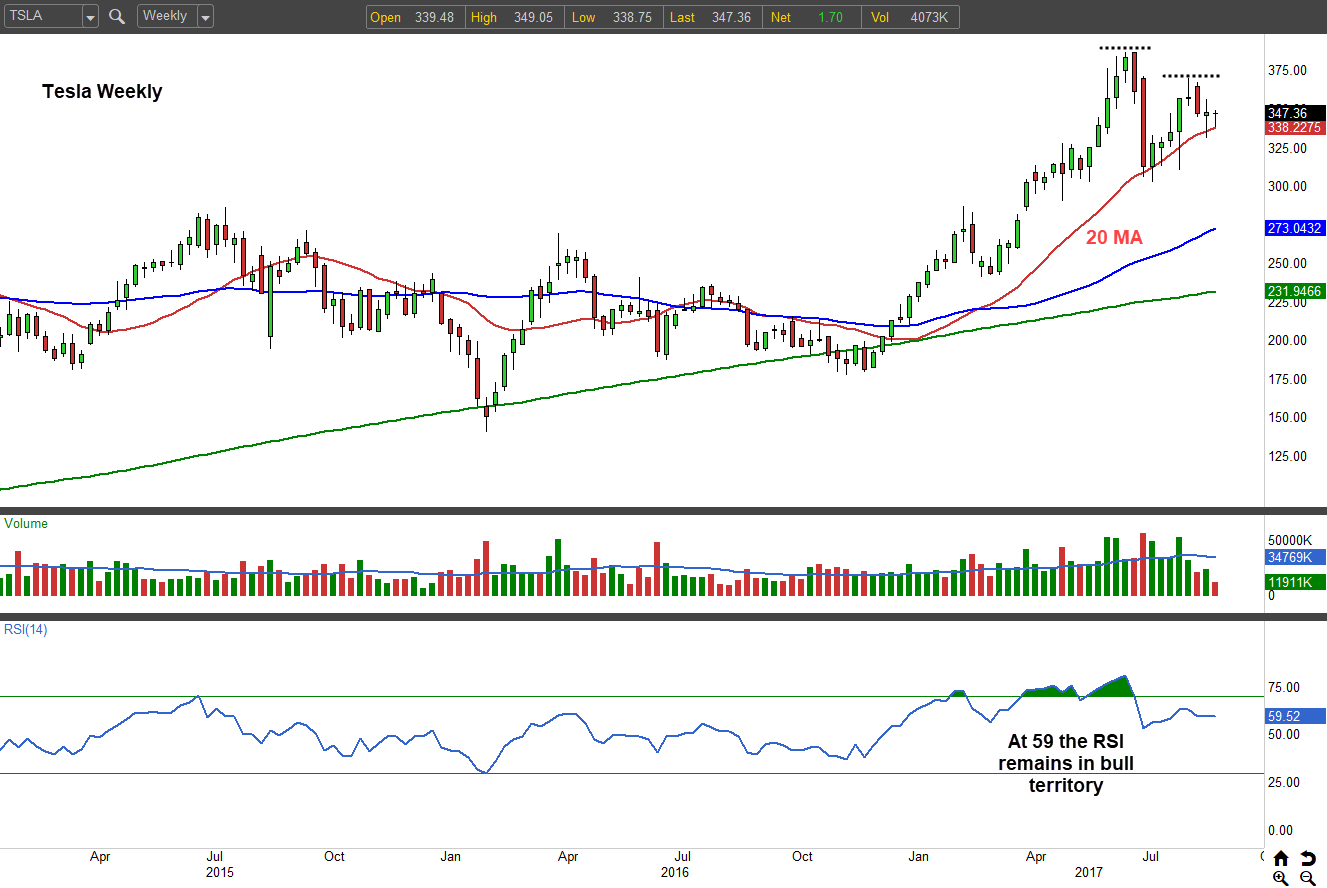Select the Last value in the quote bar
The image size is (1327, 888).
click(731, 17)
